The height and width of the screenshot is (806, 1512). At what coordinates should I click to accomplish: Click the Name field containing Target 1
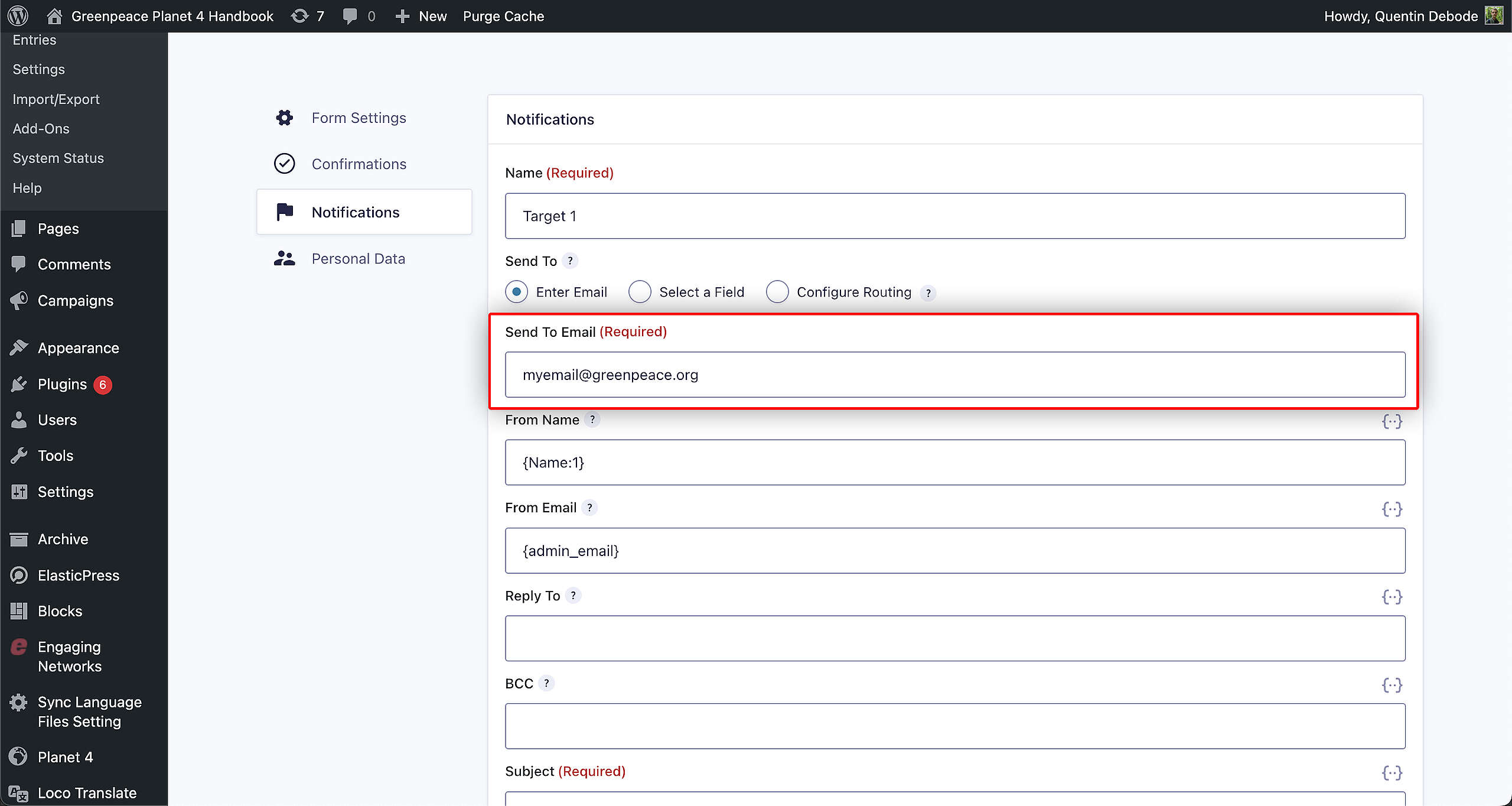955,216
